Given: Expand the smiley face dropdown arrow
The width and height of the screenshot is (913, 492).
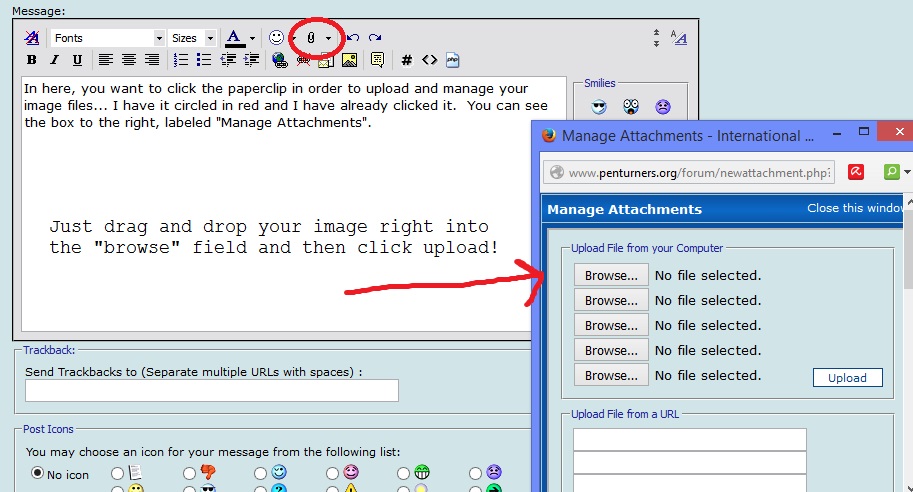Looking at the screenshot, I should (x=293, y=38).
